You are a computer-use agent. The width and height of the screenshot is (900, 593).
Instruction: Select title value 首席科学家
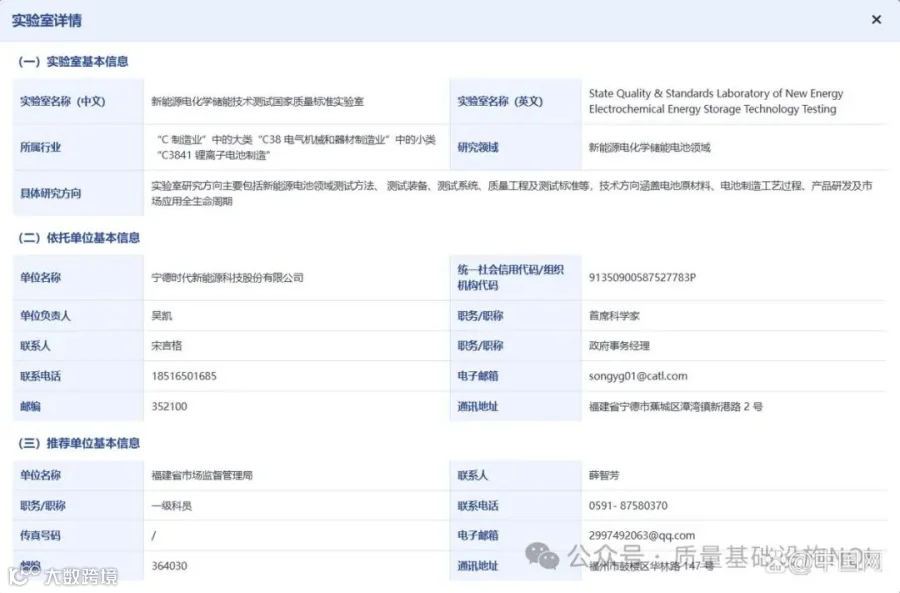coord(614,316)
